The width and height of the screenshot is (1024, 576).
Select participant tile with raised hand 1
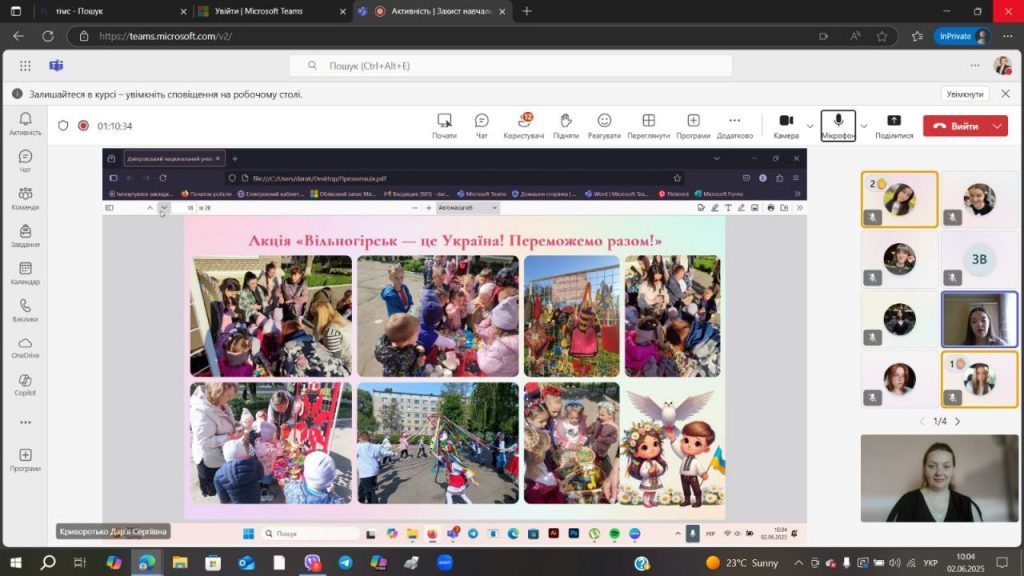[x=979, y=379]
